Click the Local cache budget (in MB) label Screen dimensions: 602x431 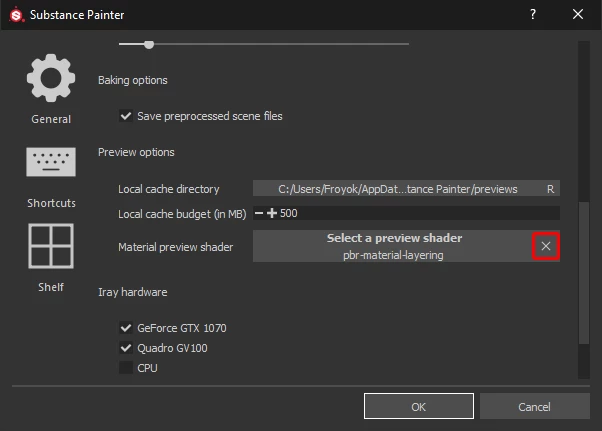click(x=182, y=214)
